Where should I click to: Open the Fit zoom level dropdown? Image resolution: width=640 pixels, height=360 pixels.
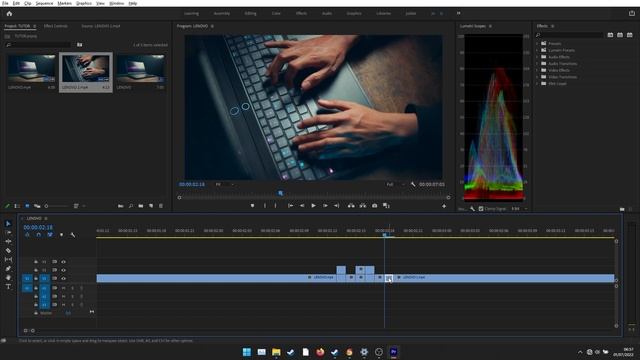point(224,184)
